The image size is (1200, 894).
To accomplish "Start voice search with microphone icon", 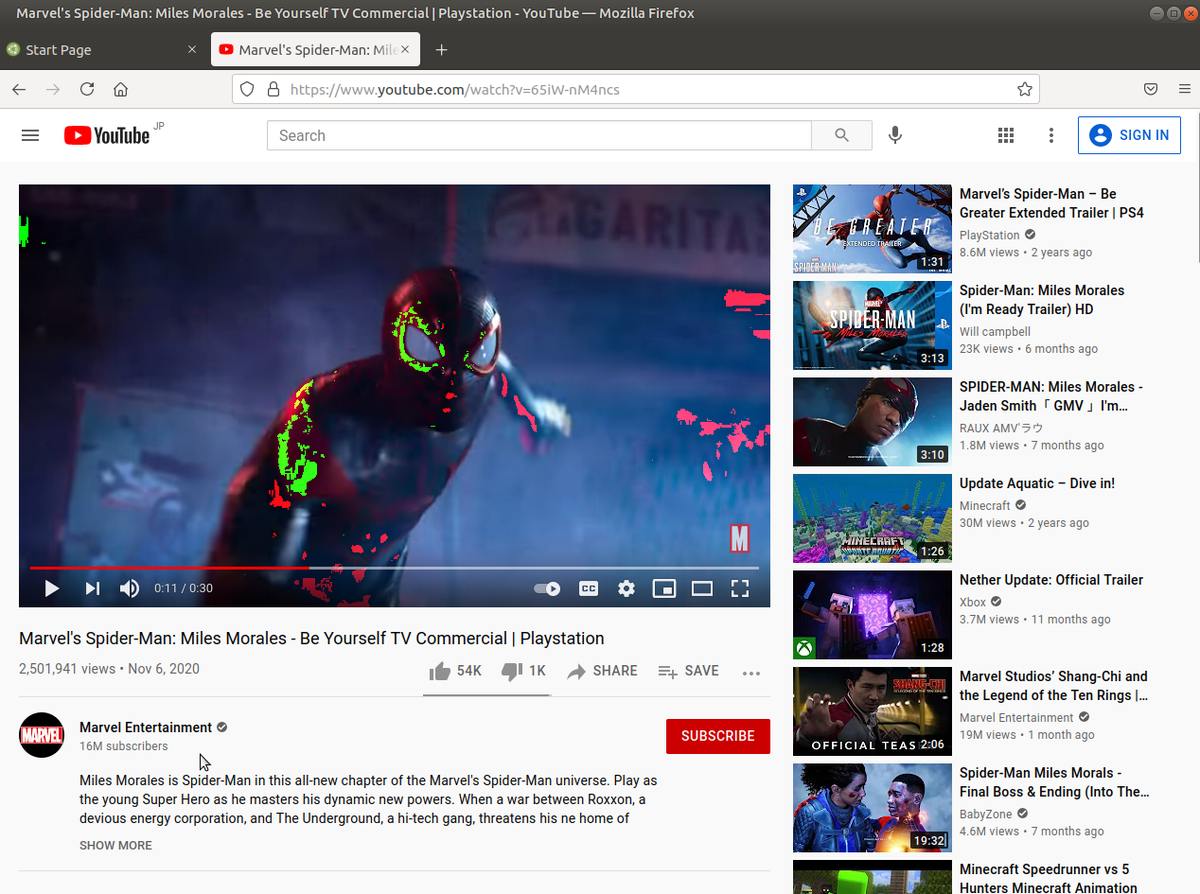I will [895, 135].
